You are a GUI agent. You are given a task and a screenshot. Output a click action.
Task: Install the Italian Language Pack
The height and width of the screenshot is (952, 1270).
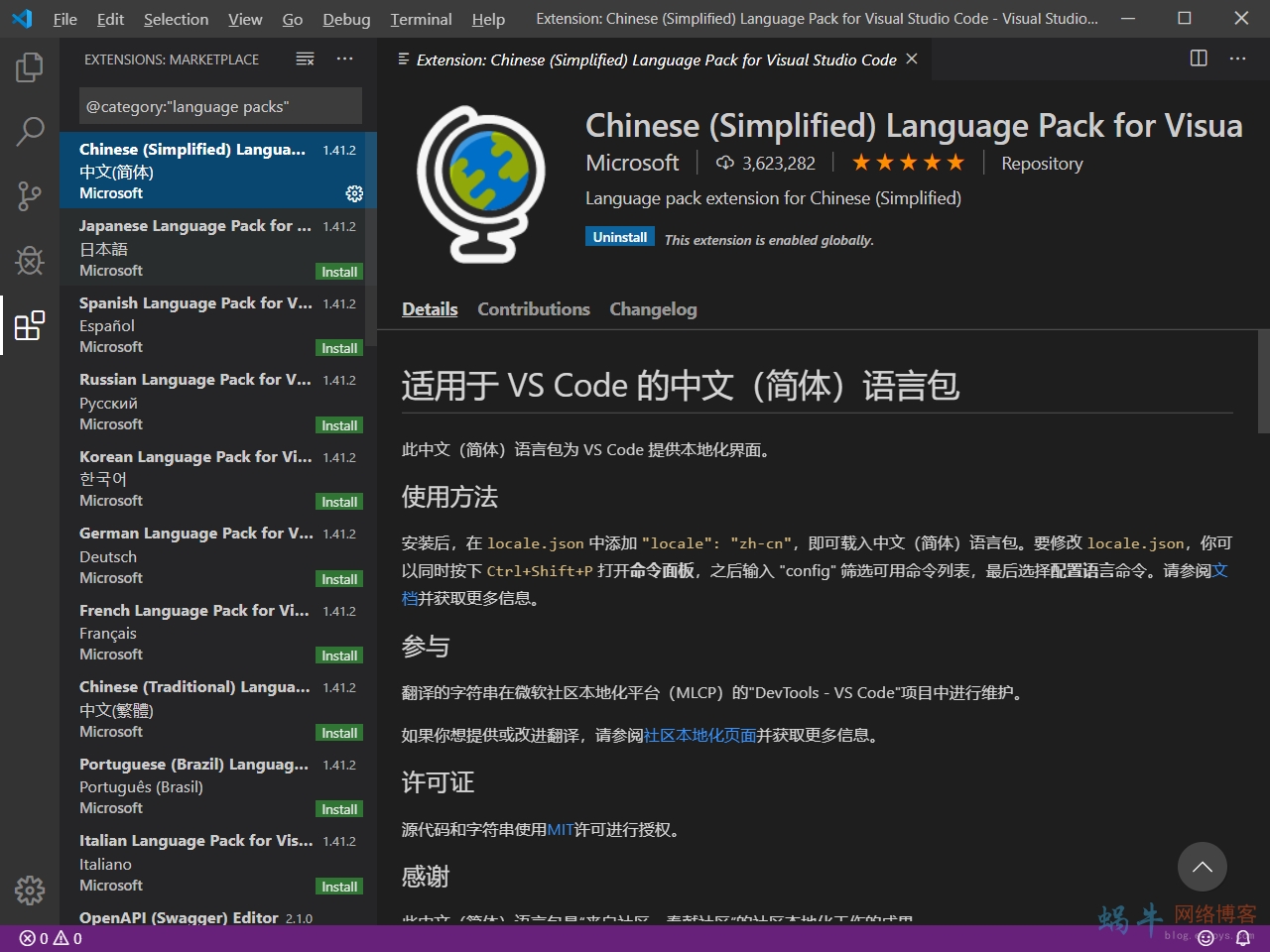click(339, 887)
